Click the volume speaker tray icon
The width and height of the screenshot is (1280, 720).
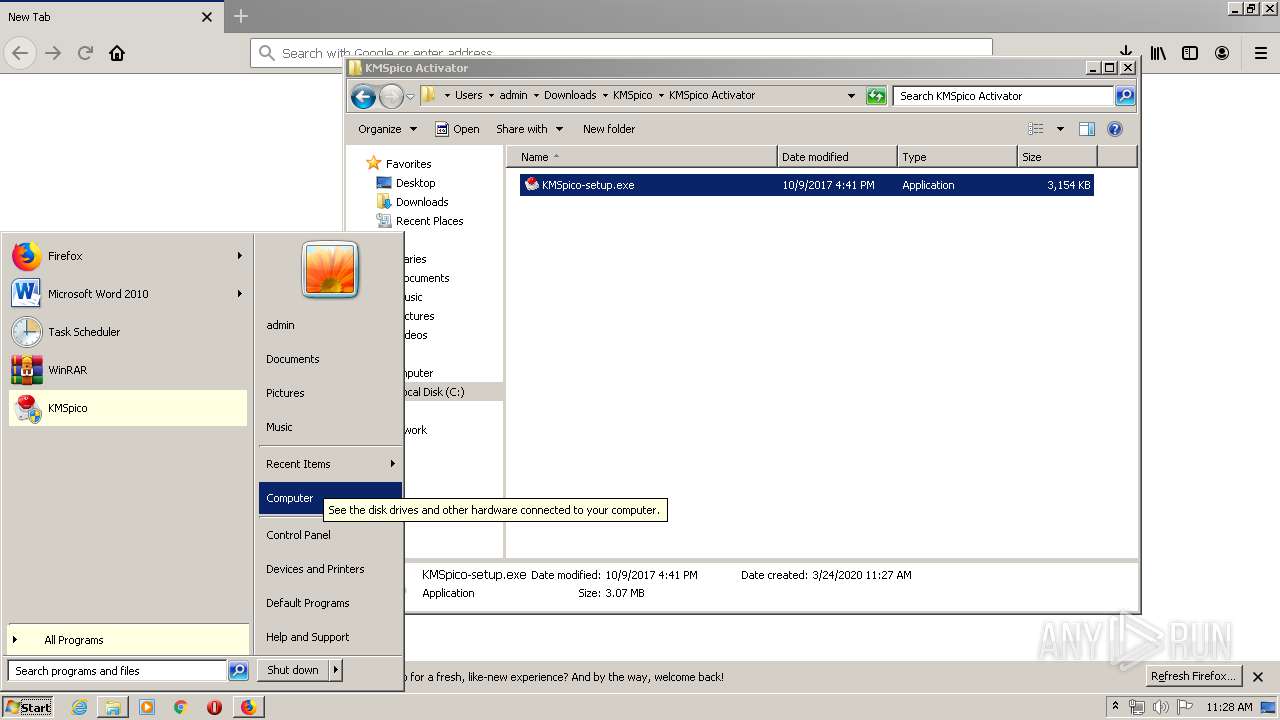point(1161,707)
